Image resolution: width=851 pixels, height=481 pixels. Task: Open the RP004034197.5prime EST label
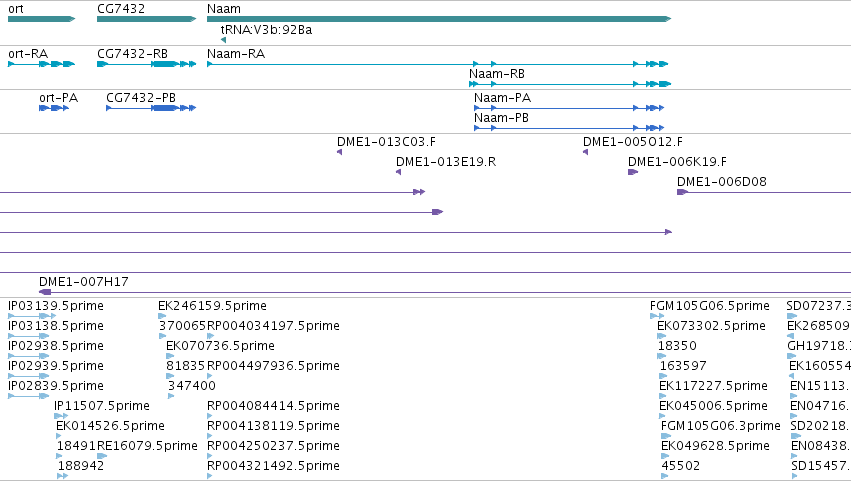[274, 326]
